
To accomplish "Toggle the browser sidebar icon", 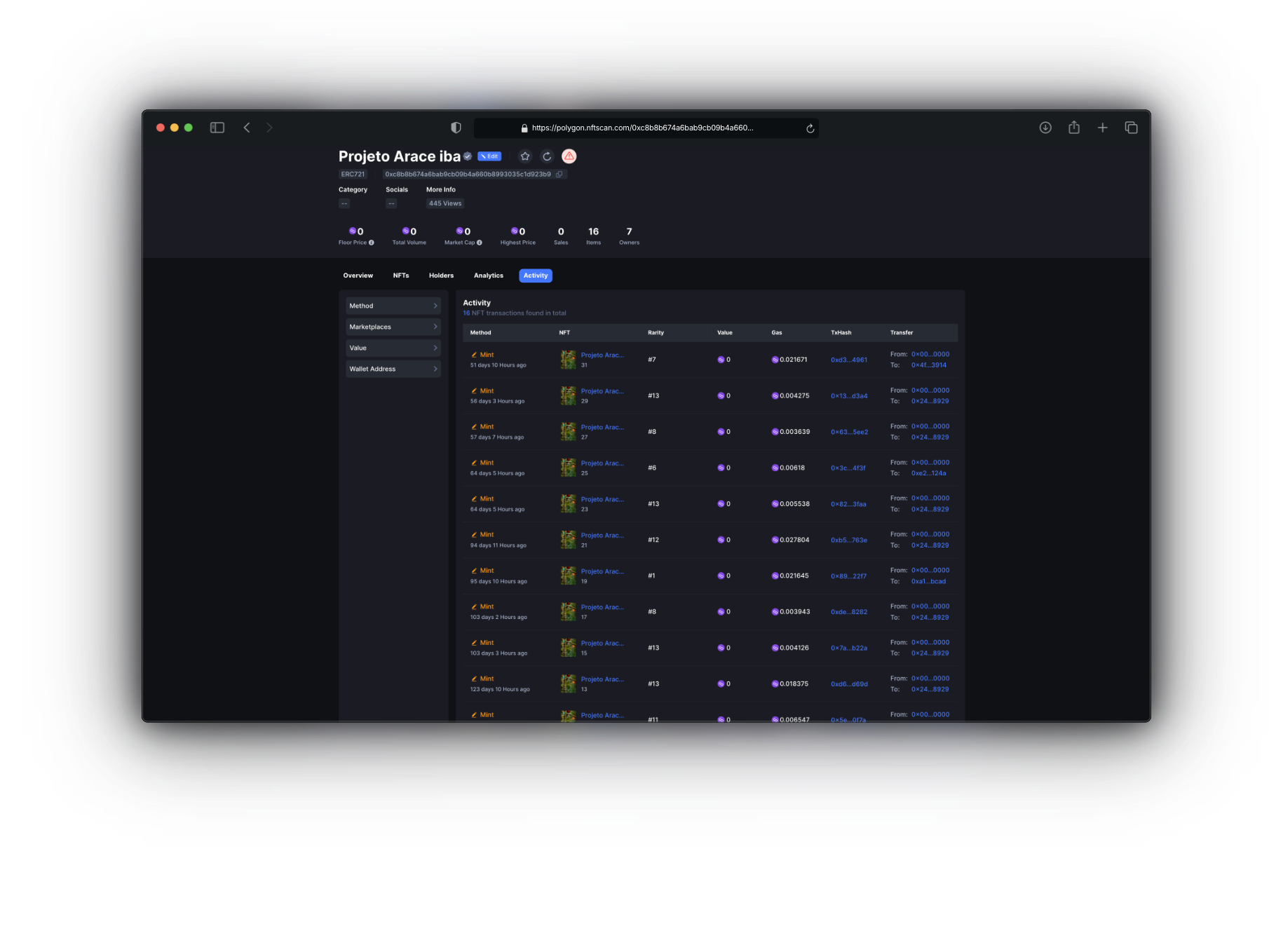I will point(217,128).
